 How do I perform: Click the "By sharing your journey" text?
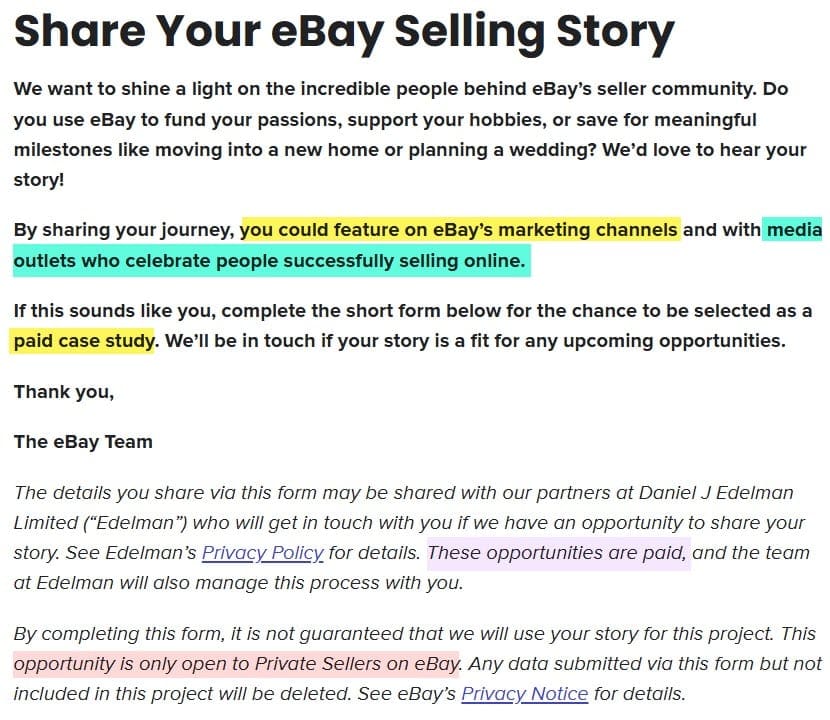125,230
